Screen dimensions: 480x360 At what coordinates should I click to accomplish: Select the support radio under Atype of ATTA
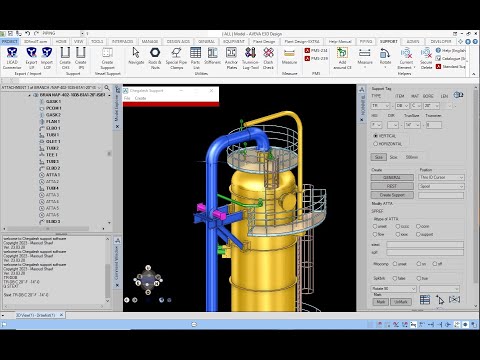(418, 234)
